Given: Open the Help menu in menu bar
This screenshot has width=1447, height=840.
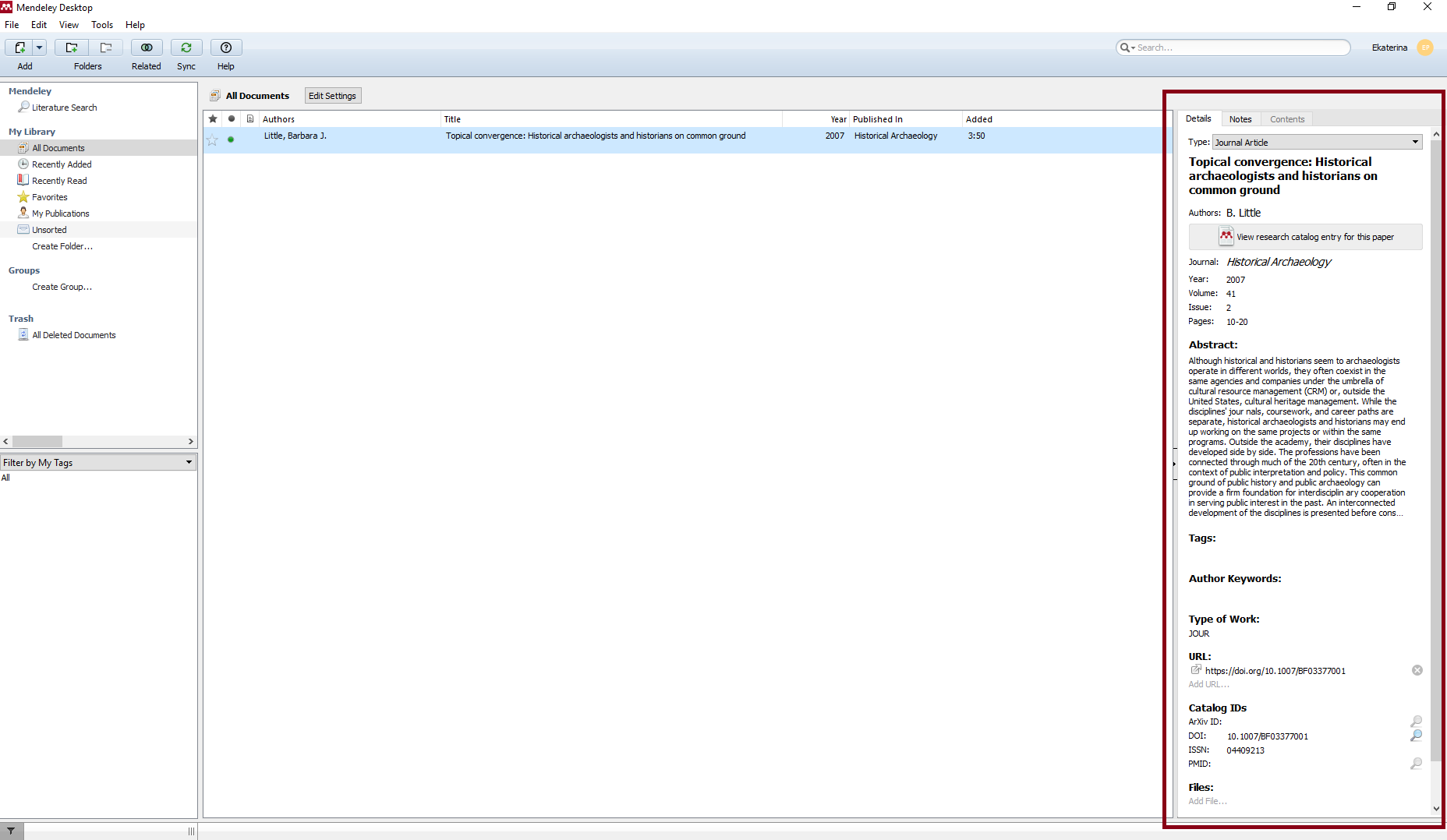Looking at the screenshot, I should (135, 25).
